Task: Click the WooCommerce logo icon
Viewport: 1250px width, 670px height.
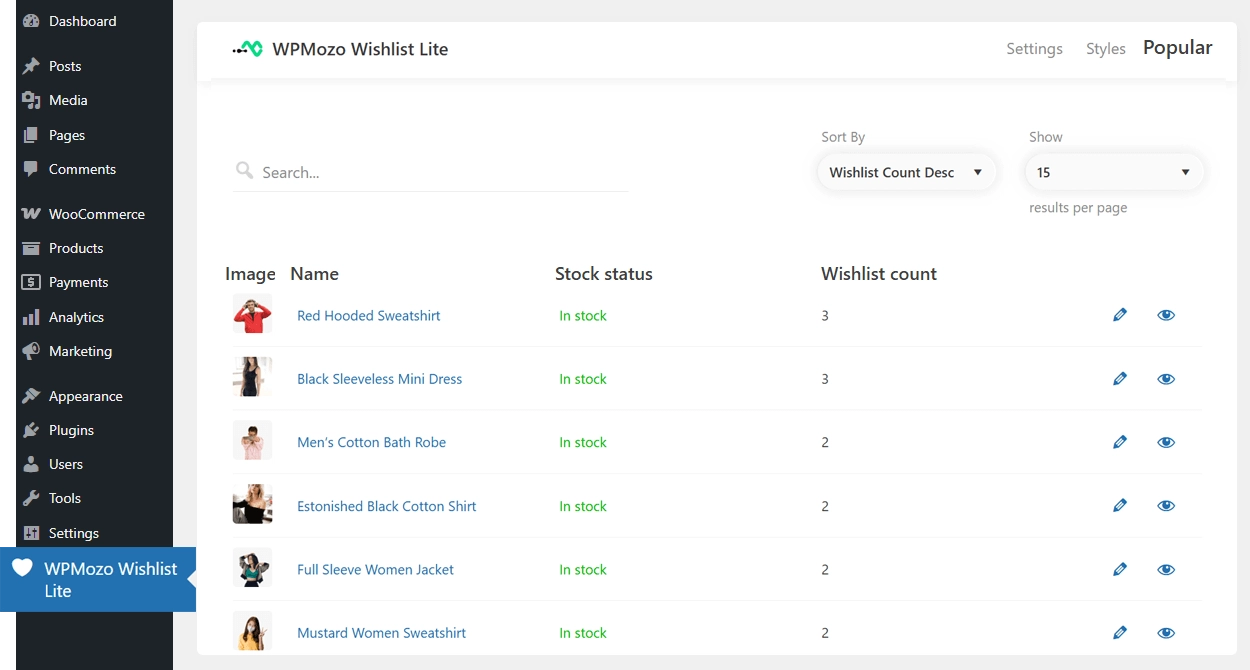Action: tap(31, 214)
